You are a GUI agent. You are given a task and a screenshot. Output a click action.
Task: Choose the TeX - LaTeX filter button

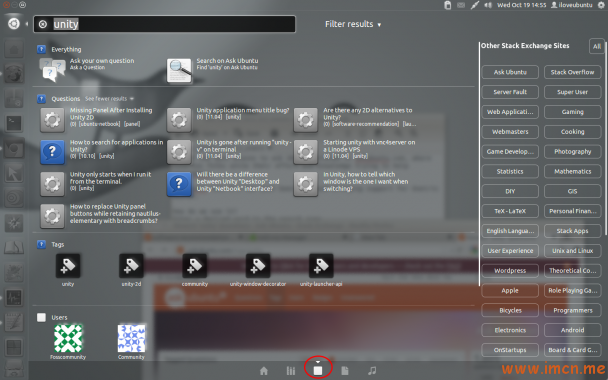[510, 211]
